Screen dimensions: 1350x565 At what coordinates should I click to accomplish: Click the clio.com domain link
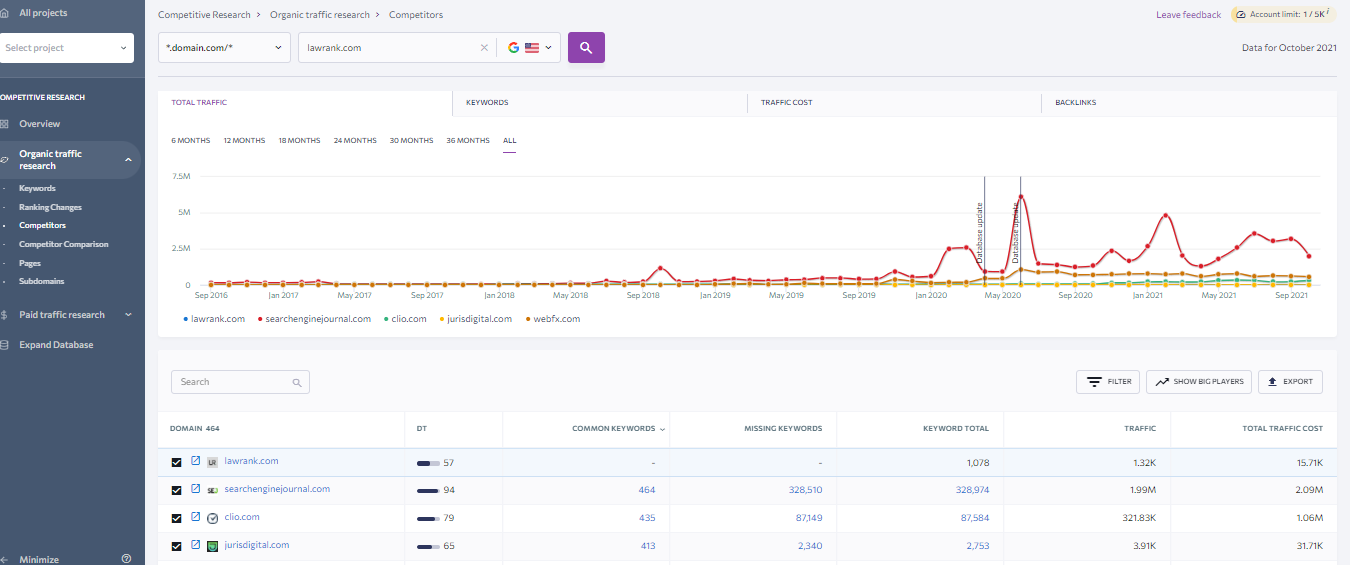(242, 517)
